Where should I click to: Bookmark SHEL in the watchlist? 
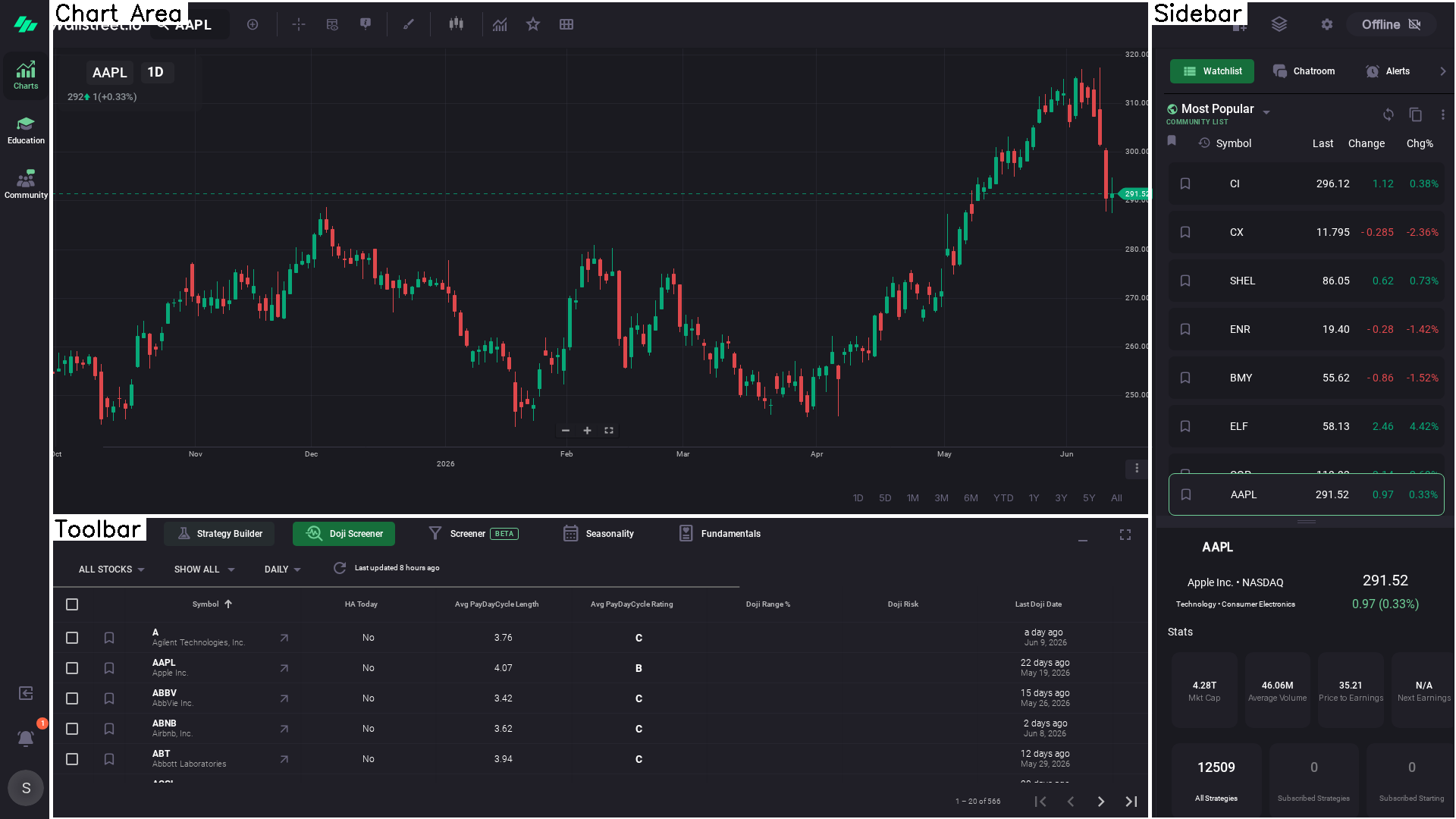pos(1185,281)
